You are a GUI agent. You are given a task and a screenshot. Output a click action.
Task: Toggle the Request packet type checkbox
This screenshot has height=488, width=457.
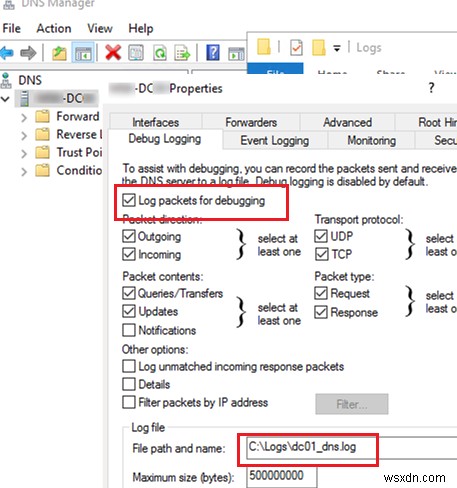[x=321, y=293]
